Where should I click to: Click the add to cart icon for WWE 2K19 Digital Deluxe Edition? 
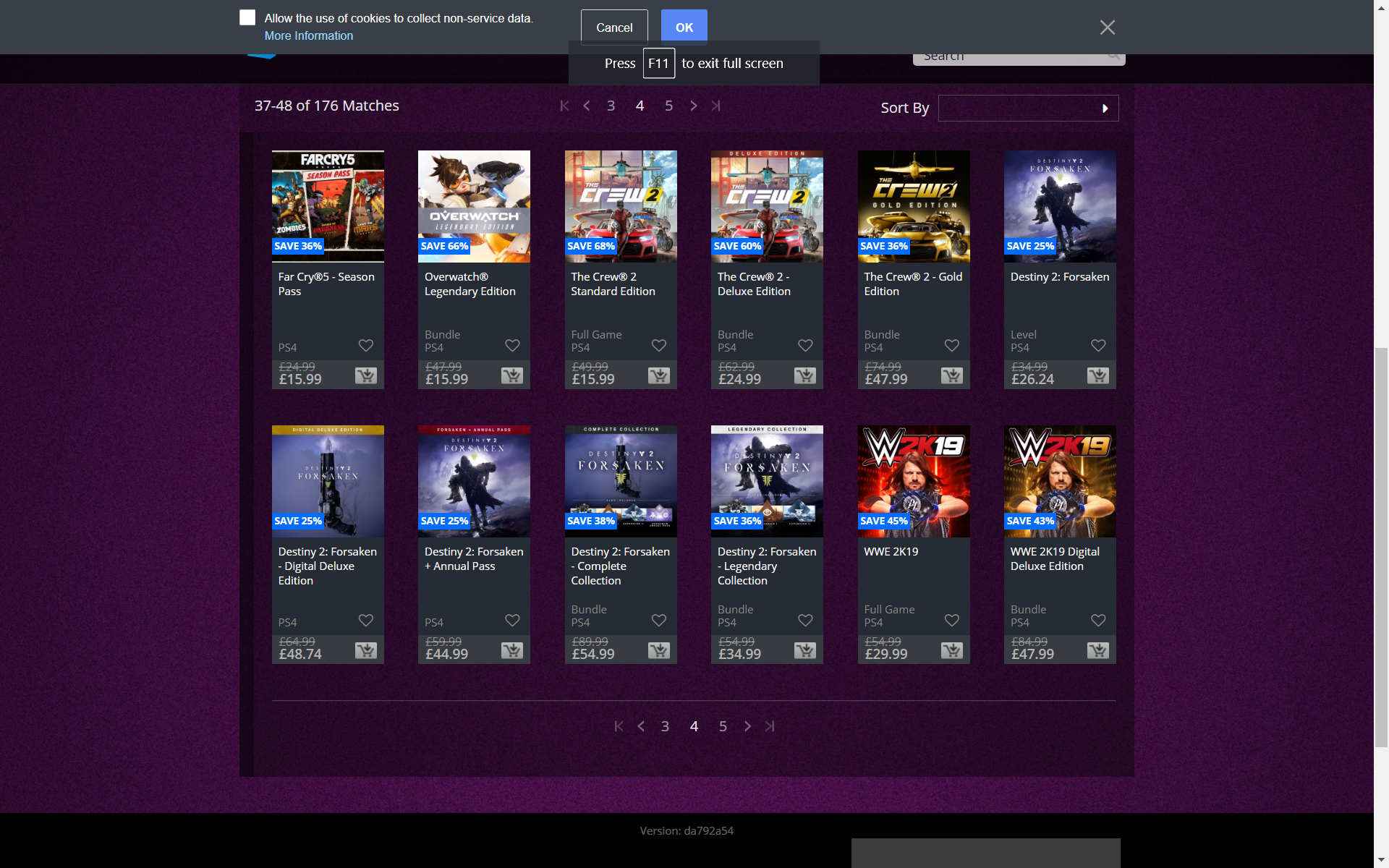(x=1098, y=650)
